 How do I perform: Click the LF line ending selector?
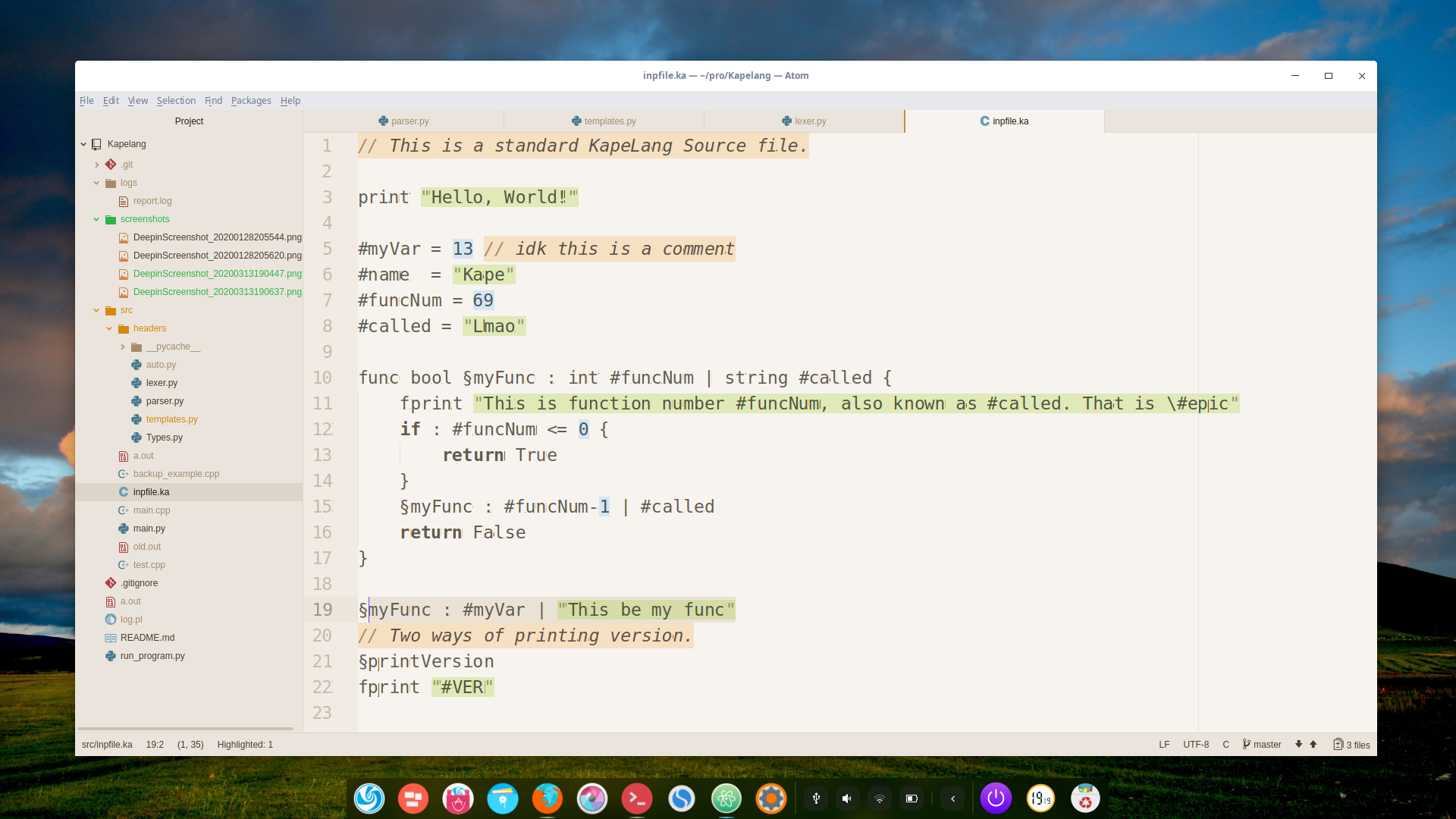tap(1164, 745)
